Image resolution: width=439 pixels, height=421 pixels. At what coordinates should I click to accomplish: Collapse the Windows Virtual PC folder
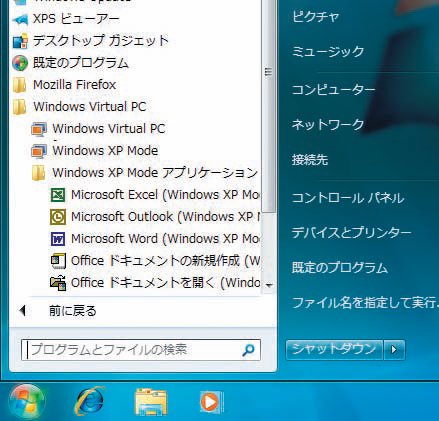pos(80,107)
